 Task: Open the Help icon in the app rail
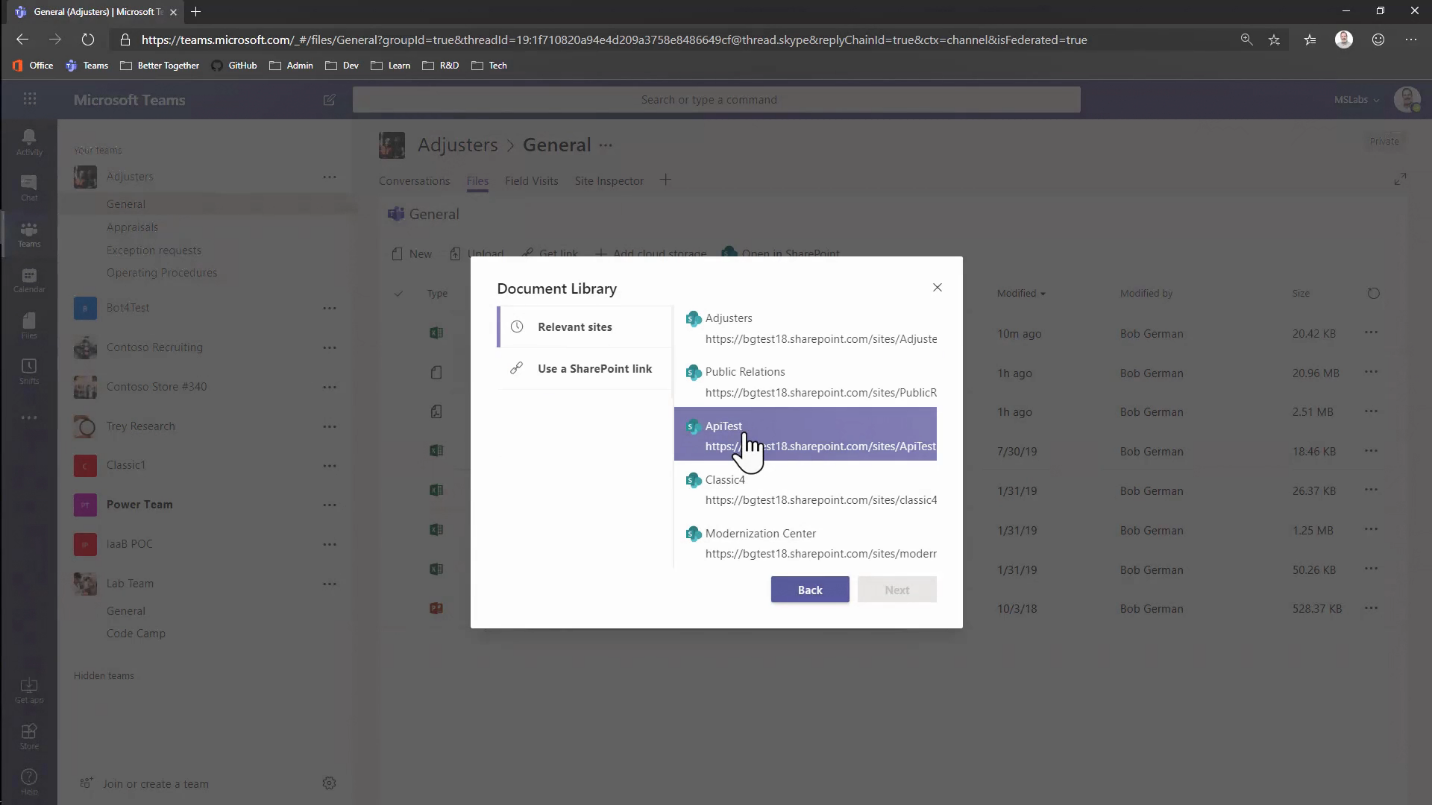click(29, 782)
